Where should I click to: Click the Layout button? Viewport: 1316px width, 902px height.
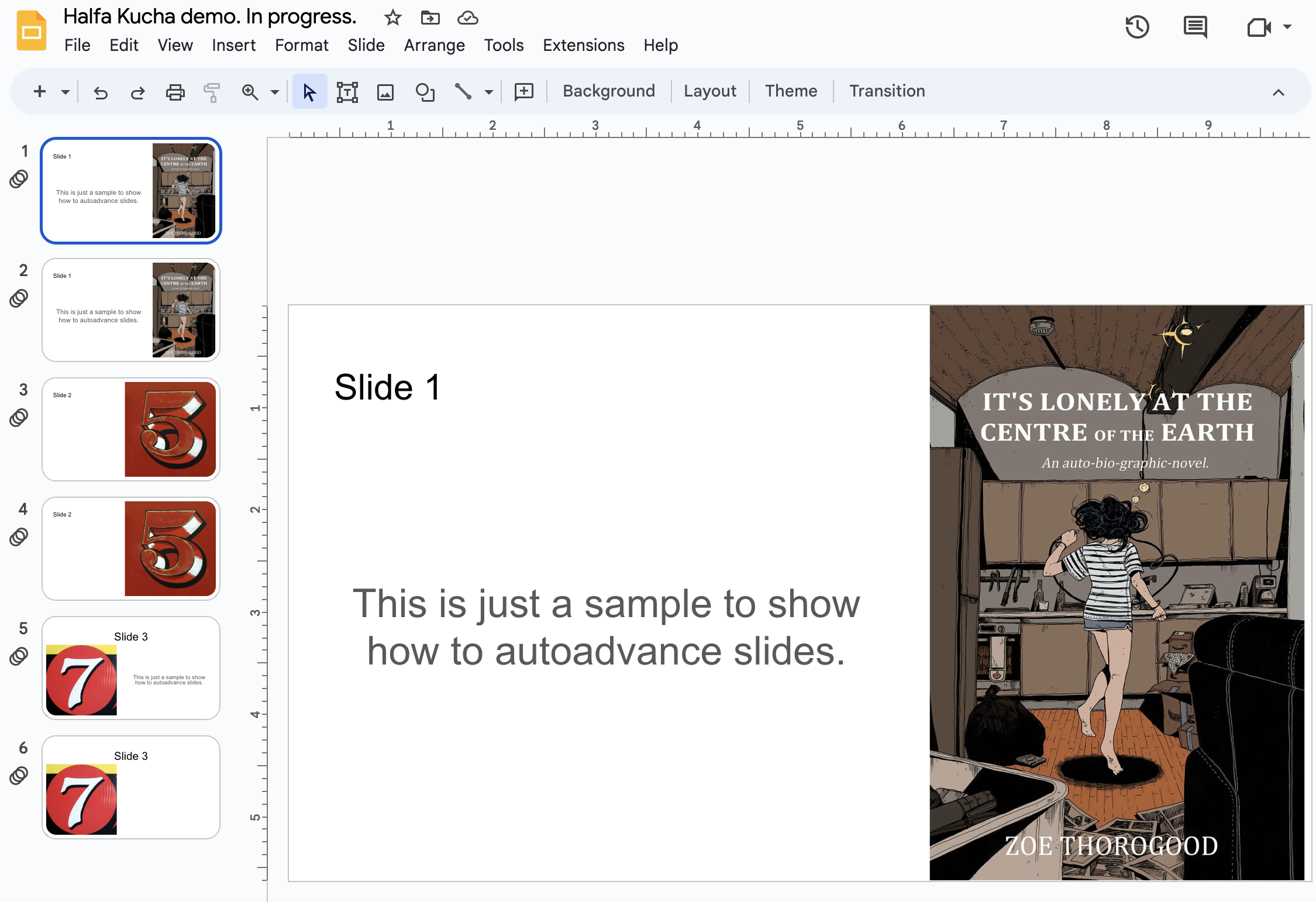point(710,91)
